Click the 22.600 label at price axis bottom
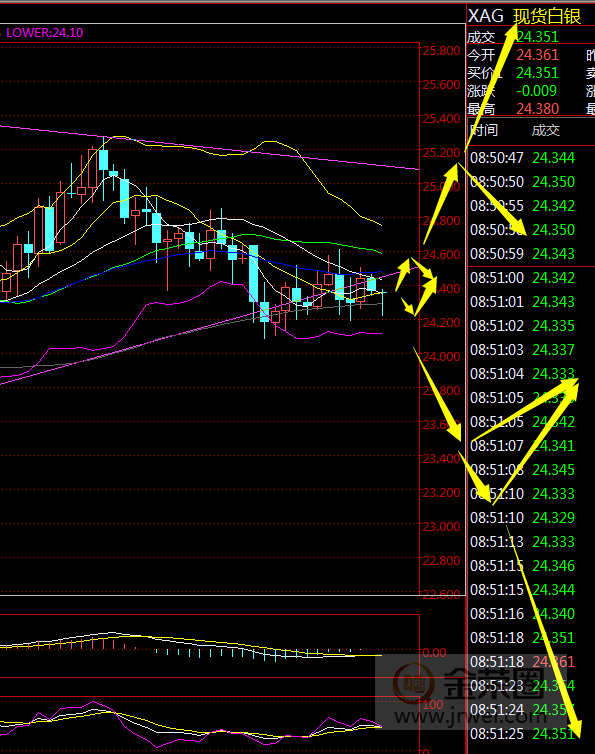This screenshot has height=754, width=595. [441, 595]
